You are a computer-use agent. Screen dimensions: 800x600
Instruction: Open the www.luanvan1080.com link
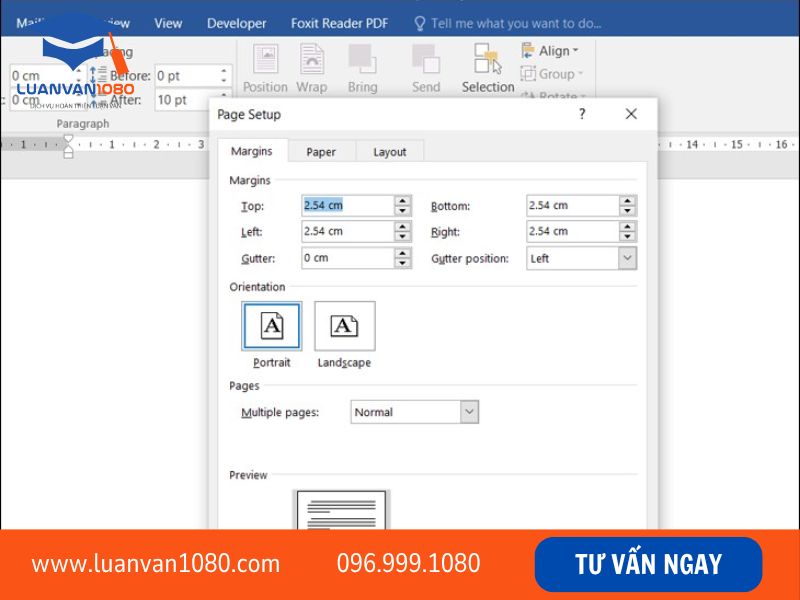coord(156,564)
